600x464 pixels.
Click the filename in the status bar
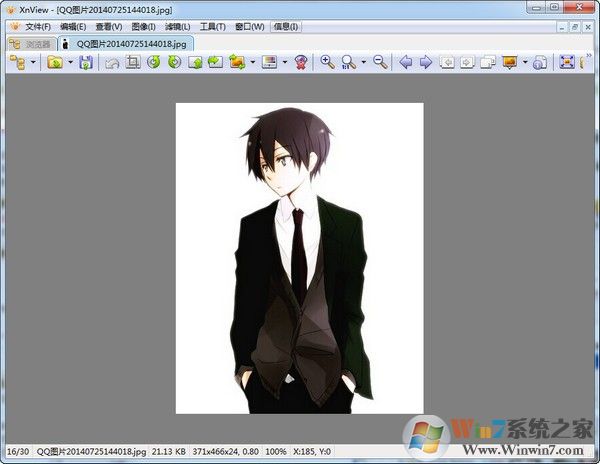click(x=91, y=452)
